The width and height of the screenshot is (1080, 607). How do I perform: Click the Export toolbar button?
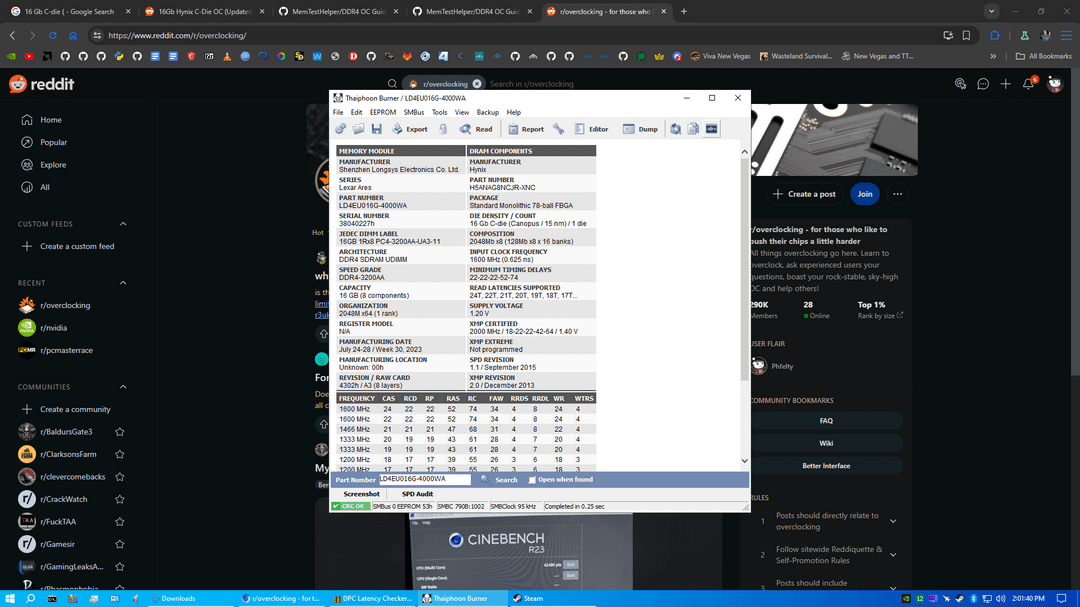click(410, 129)
